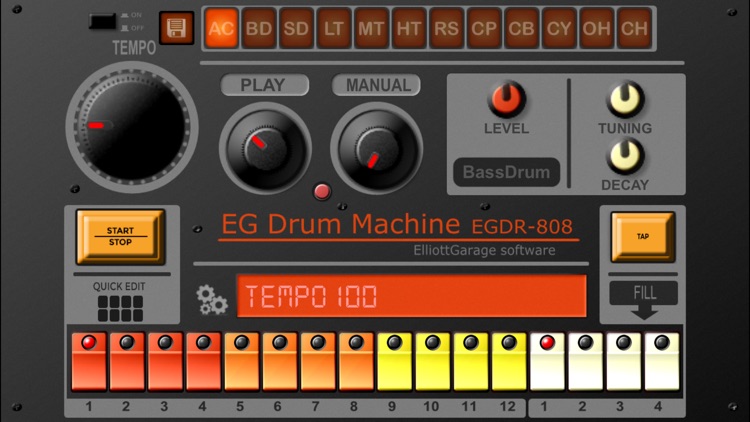The image size is (750, 422).
Task: Toggle orange step pad 8
Action: tap(356, 362)
